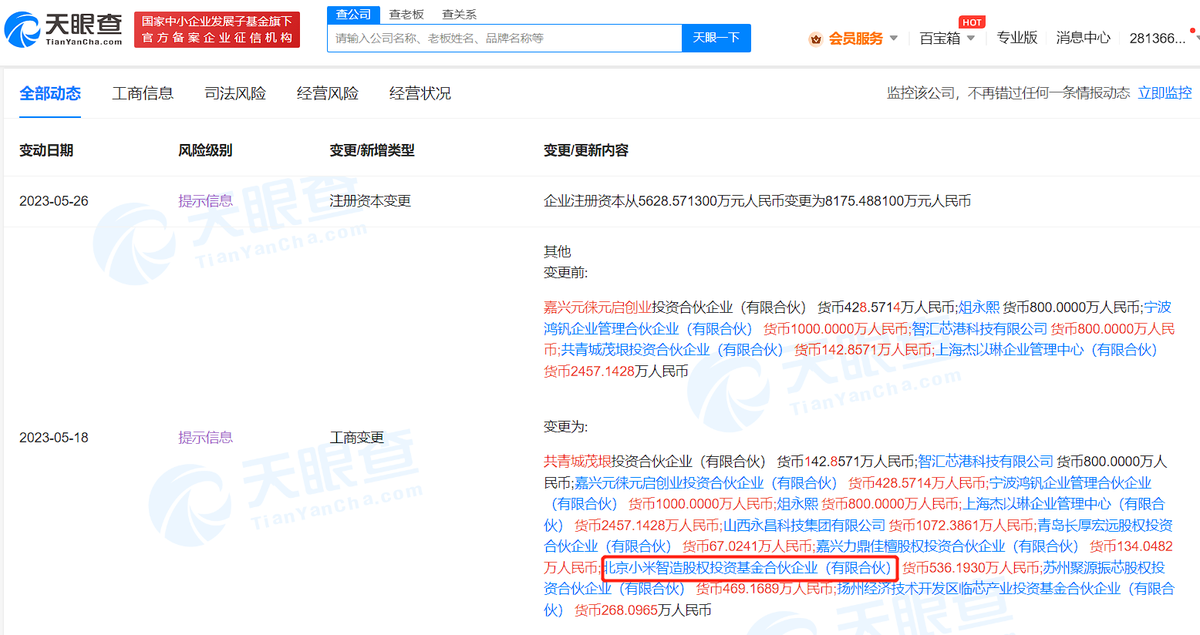The height and width of the screenshot is (635, 1200).
Task: Switch to 经营状况 tab
Action: [x=420, y=93]
